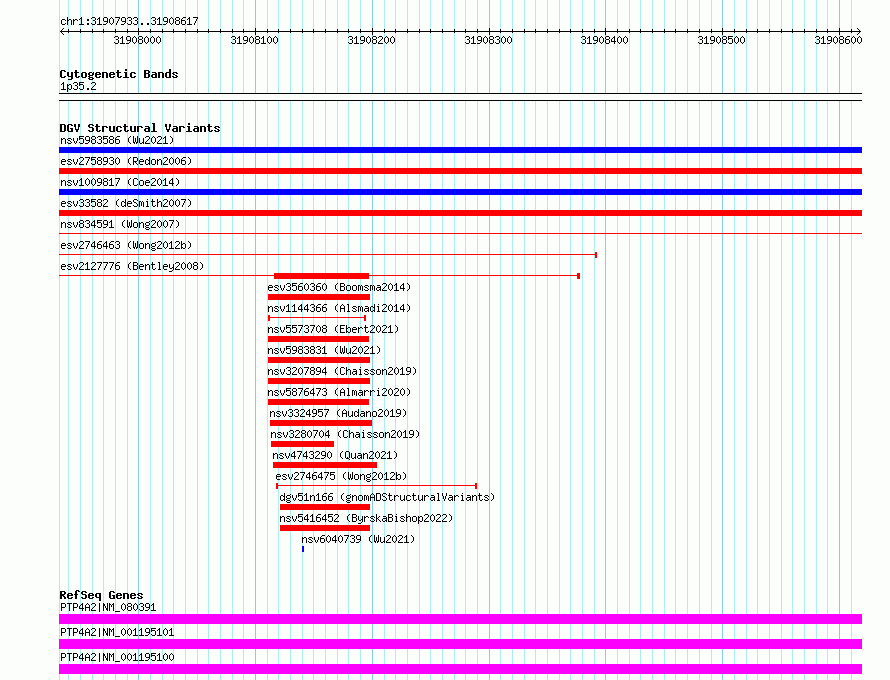Image resolution: width=890 pixels, height=680 pixels.
Task: Click the magenta bar for NM_001195100
Action: coord(460,669)
